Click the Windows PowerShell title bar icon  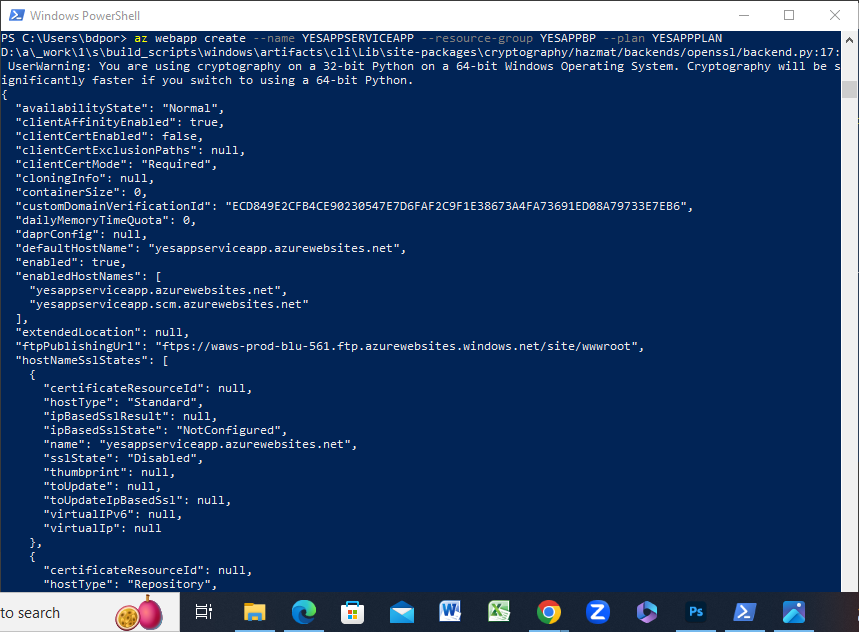pos(16,15)
